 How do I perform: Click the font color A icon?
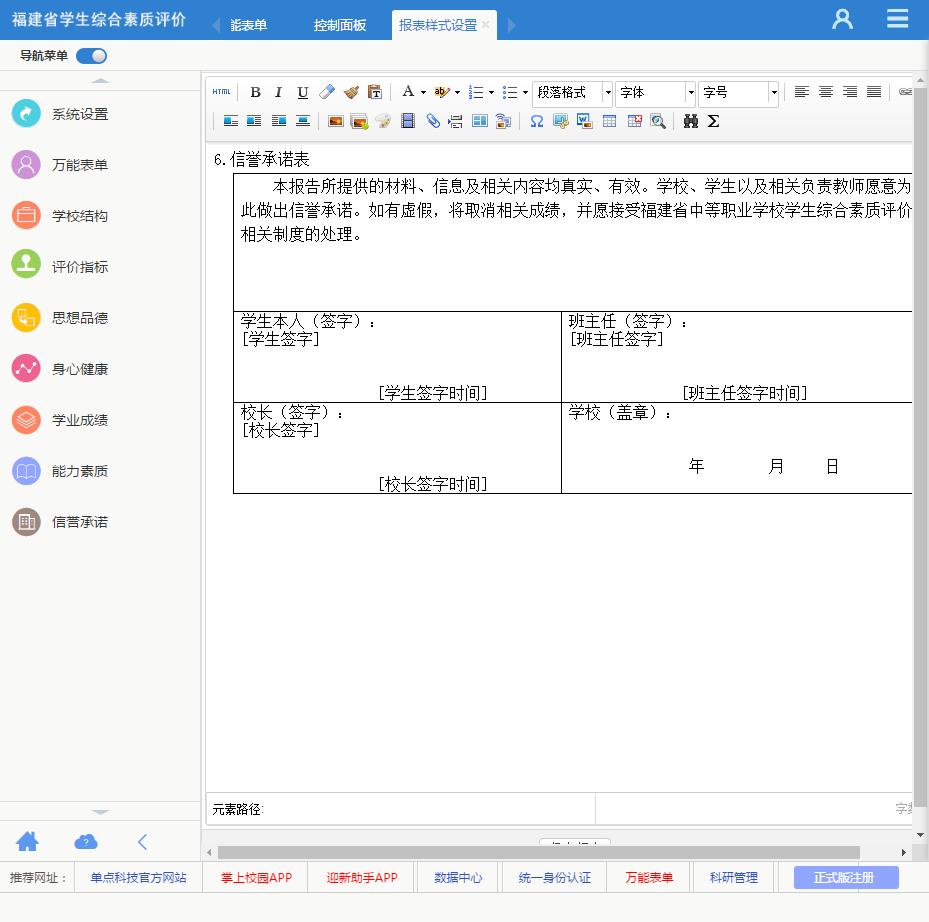click(x=408, y=92)
